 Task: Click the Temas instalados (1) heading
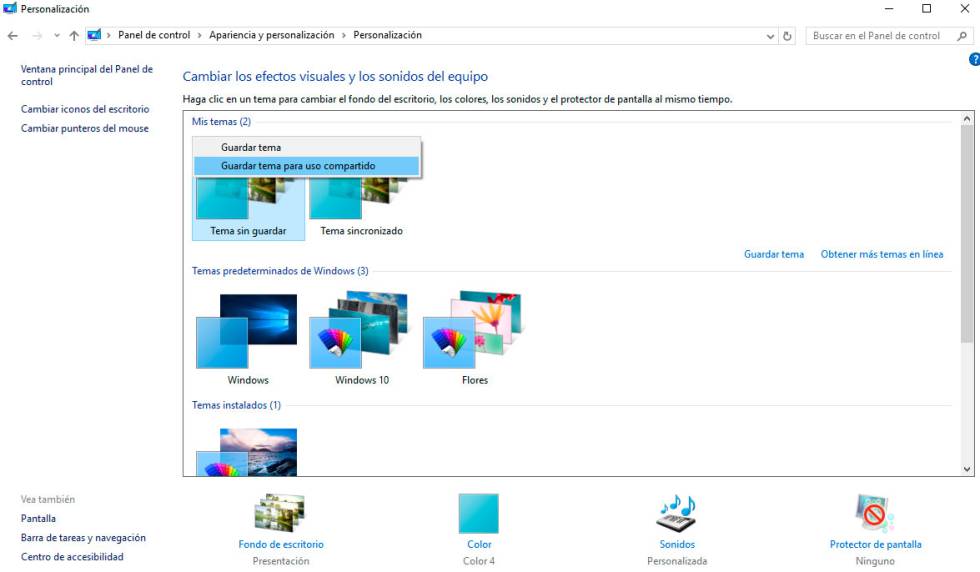(x=236, y=405)
